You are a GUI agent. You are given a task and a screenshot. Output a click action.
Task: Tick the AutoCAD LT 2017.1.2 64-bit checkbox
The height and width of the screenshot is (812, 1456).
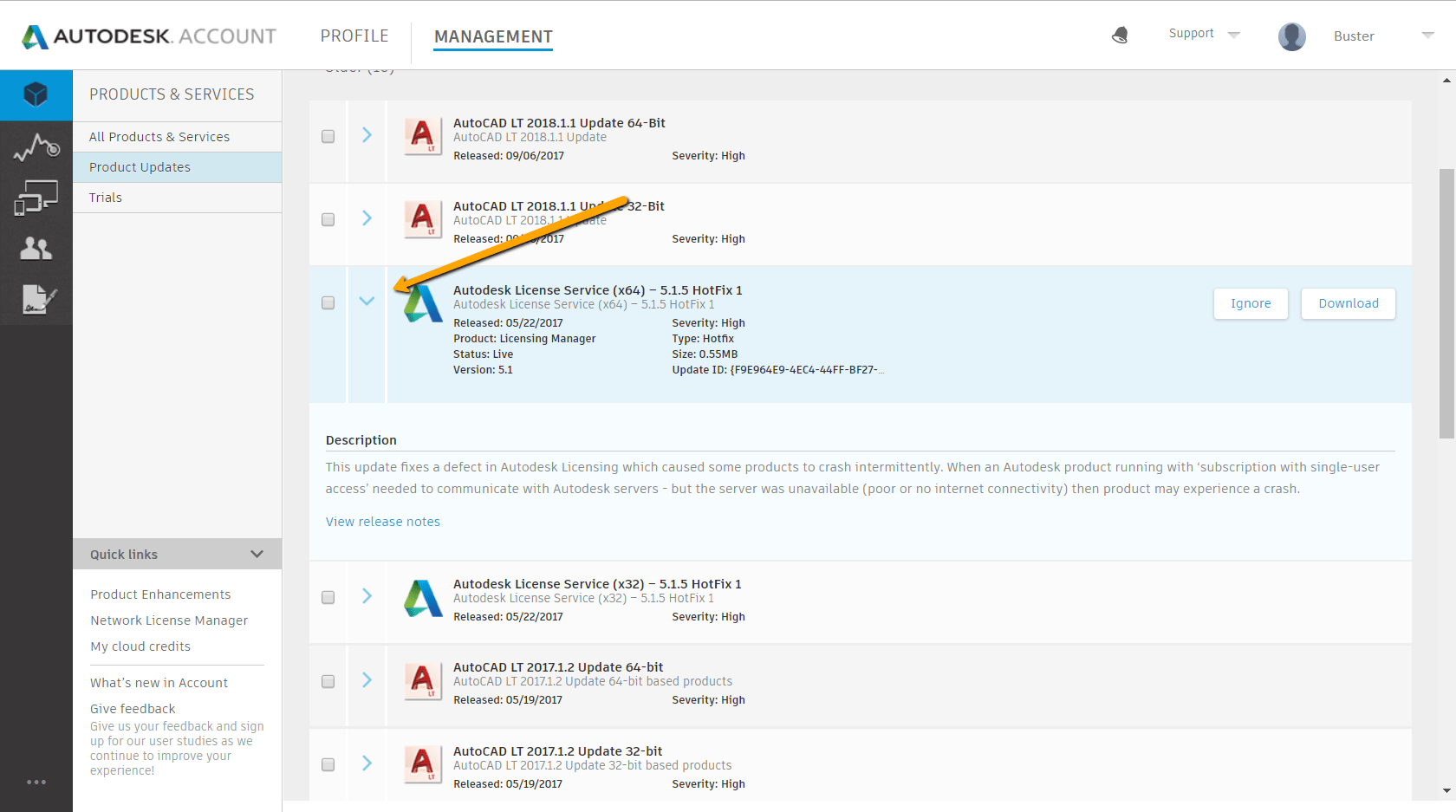click(x=328, y=681)
